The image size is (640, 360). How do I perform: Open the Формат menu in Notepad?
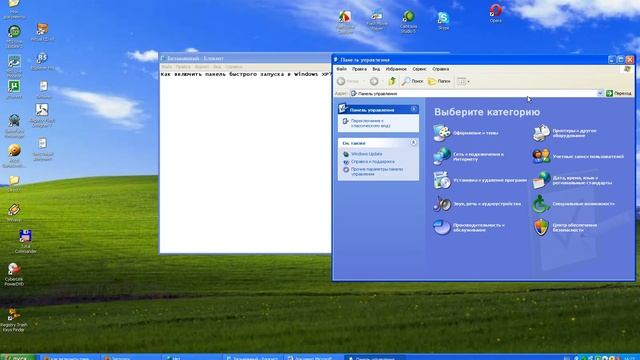point(202,67)
